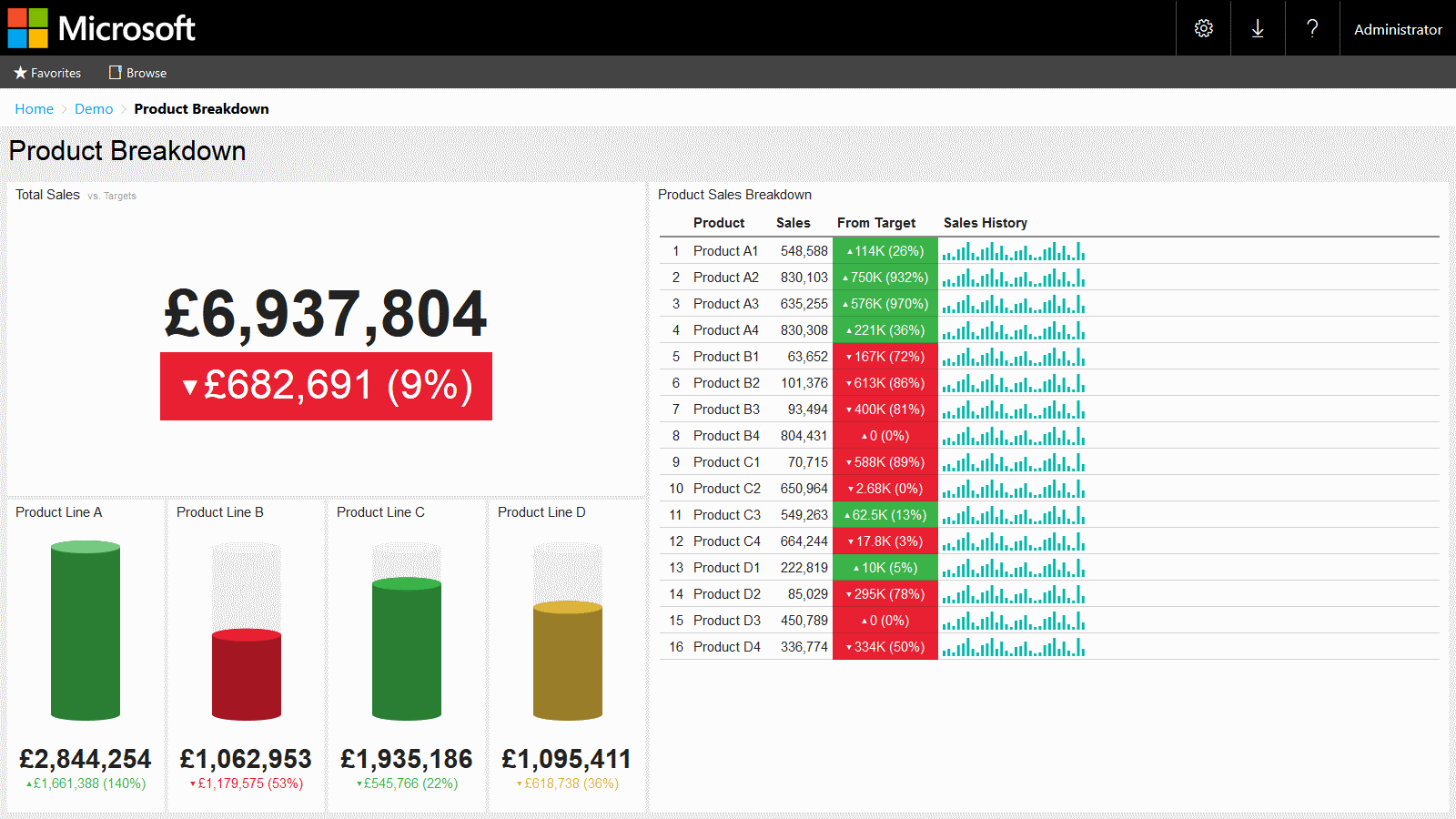Select the Product A3 row name
The height and width of the screenshot is (819, 1456).
click(725, 304)
